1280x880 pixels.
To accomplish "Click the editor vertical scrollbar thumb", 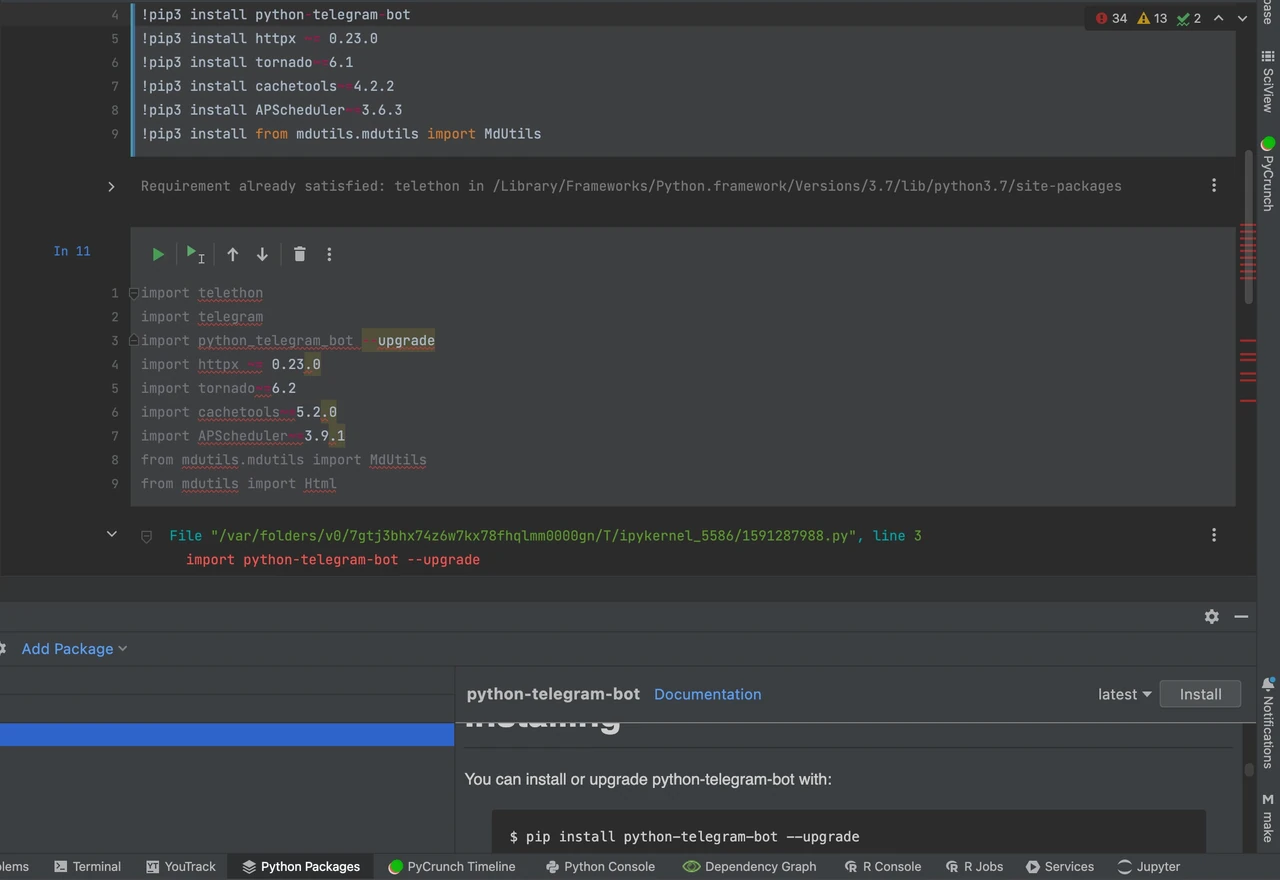I will coord(1248,228).
